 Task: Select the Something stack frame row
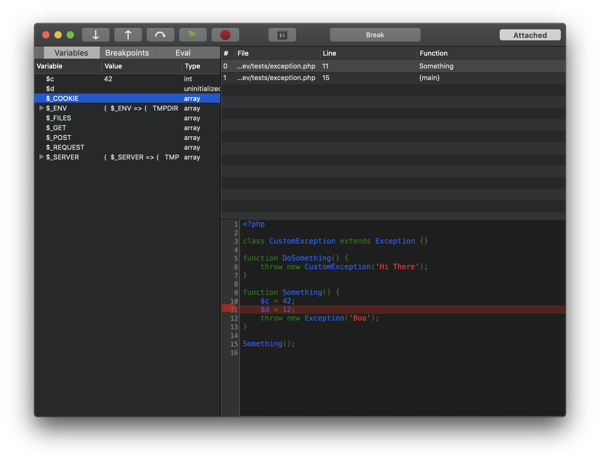pyautogui.click(x=390, y=66)
